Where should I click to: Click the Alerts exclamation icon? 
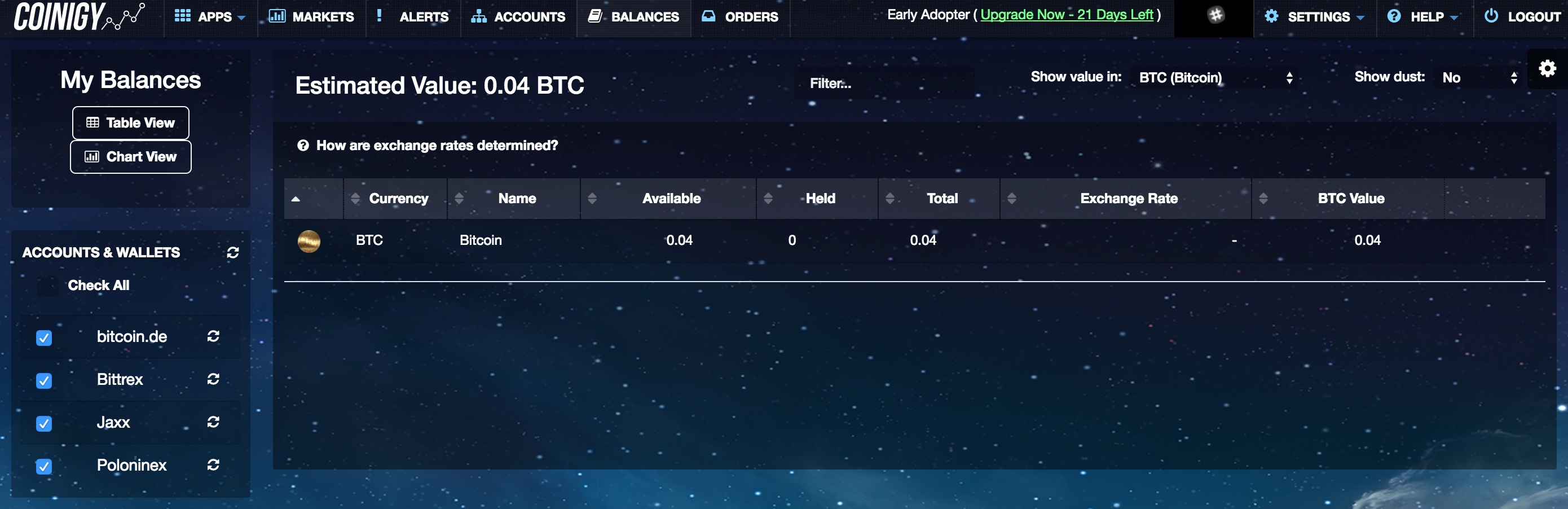(379, 16)
